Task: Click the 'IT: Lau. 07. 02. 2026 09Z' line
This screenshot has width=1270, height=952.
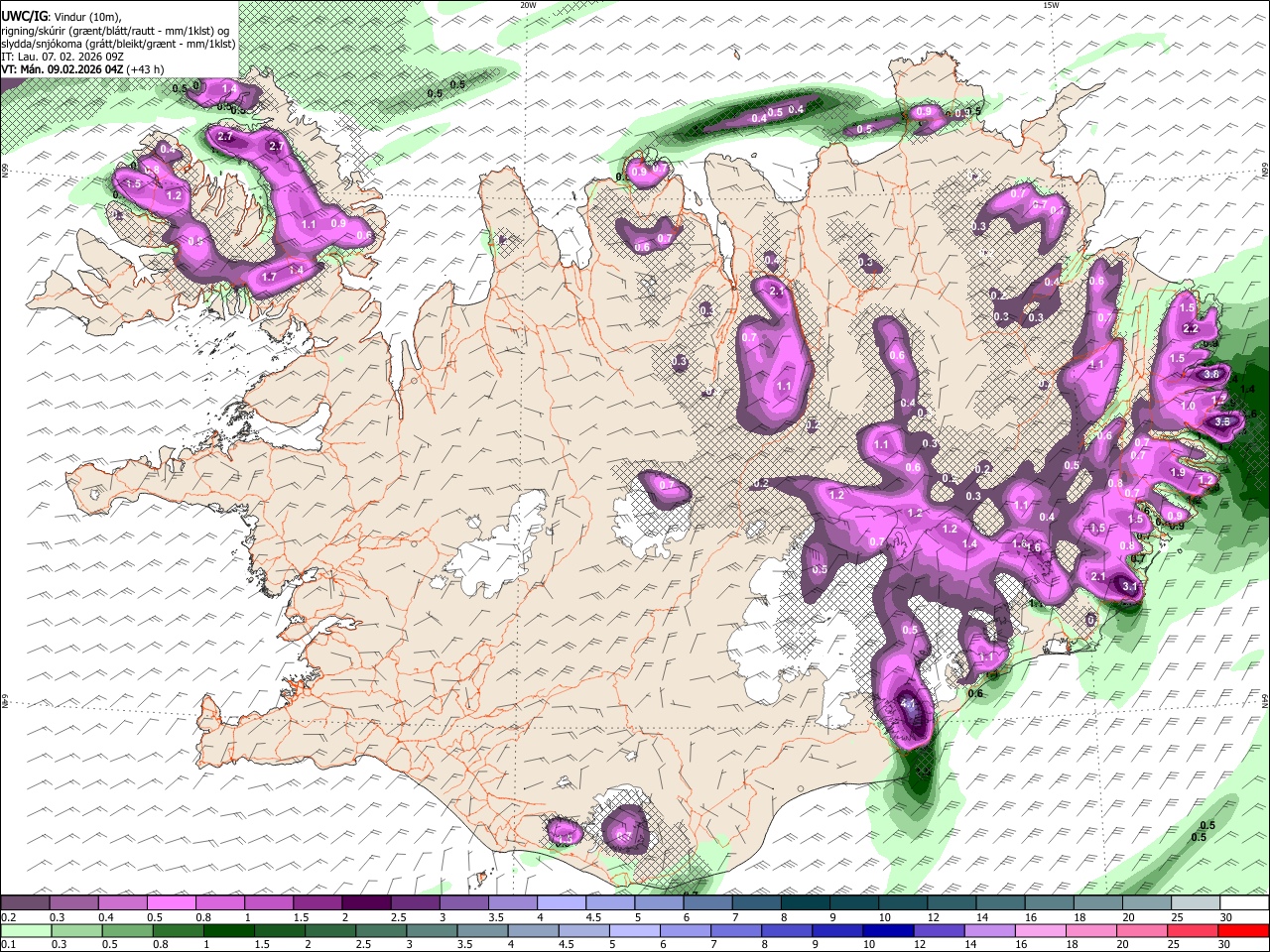Action: 63,57
